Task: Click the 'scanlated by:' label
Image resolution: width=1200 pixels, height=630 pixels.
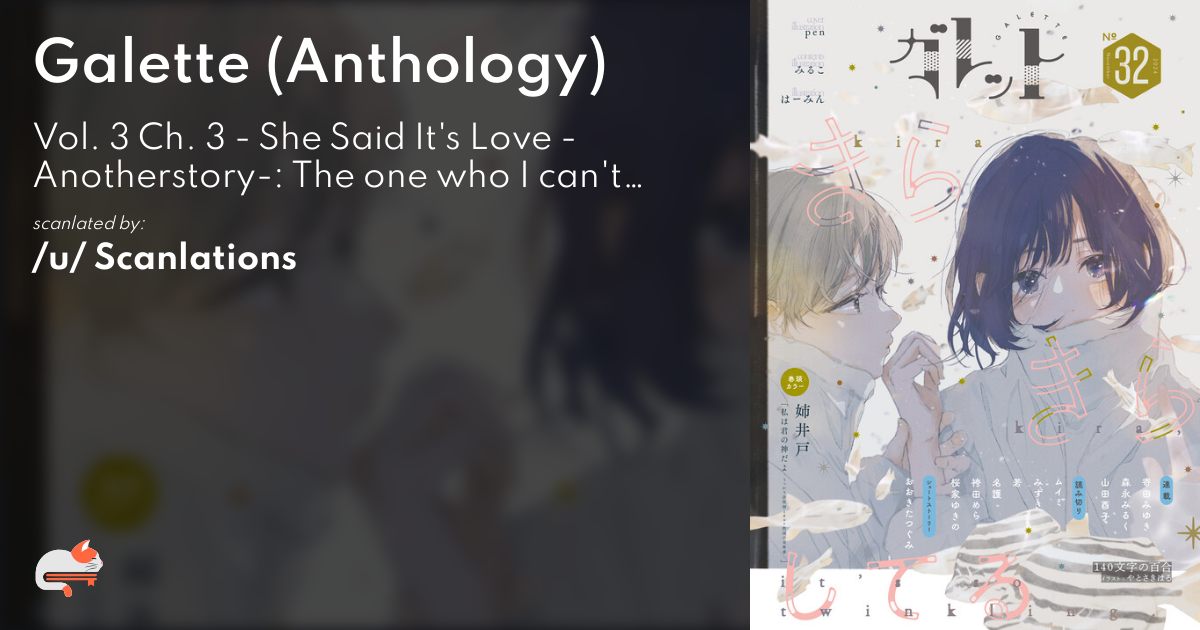Action: (90, 222)
